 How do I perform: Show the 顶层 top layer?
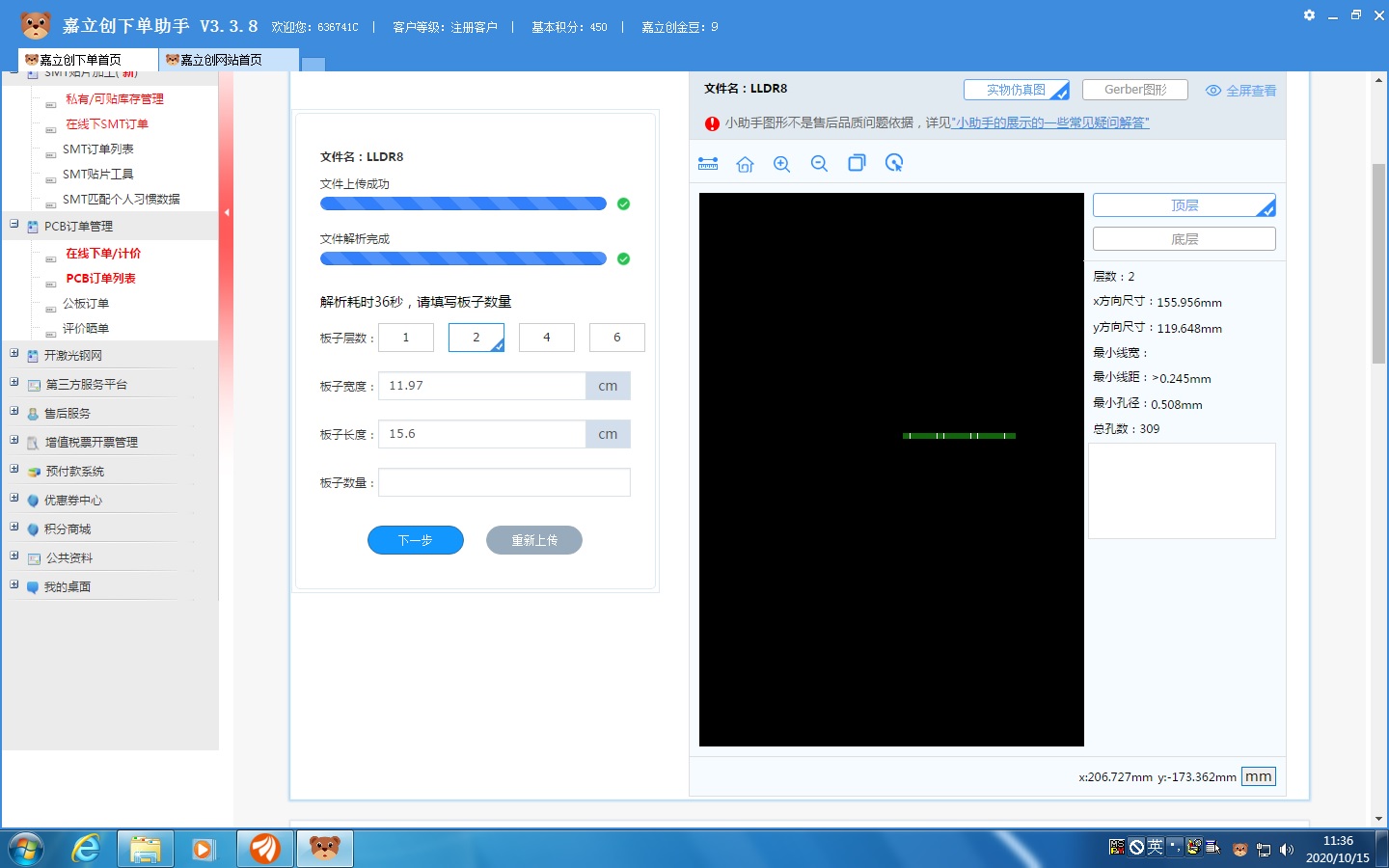pyautogui.click(x=1185, y=205)
